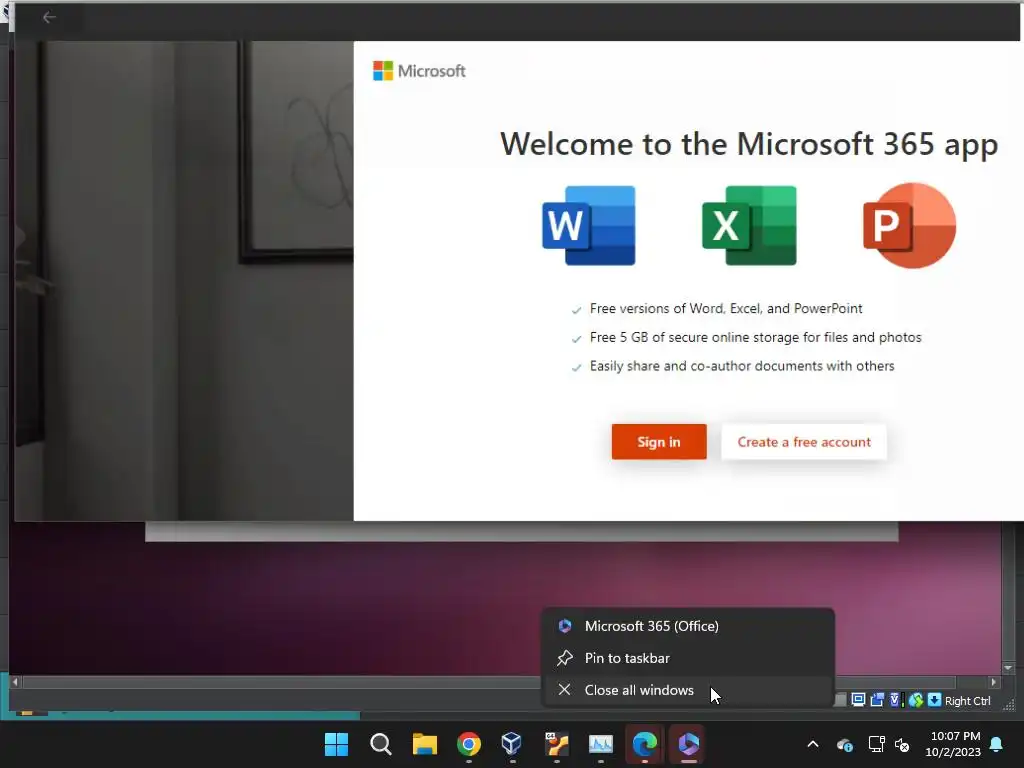Open File Explorer from the taskbar
This screenshot has width=1024, height=768.
[424, 744]
